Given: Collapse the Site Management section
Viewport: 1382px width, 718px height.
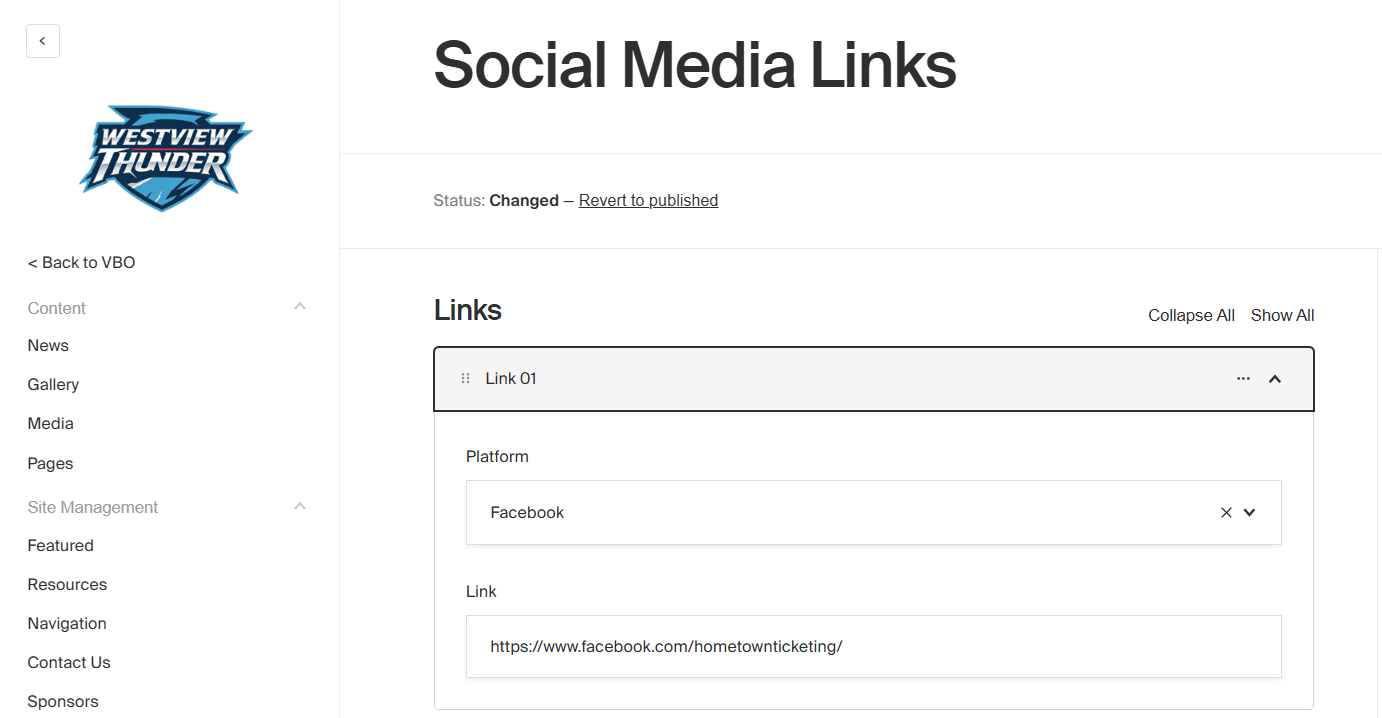Looking at the screenshot, I should coord(300,507).
